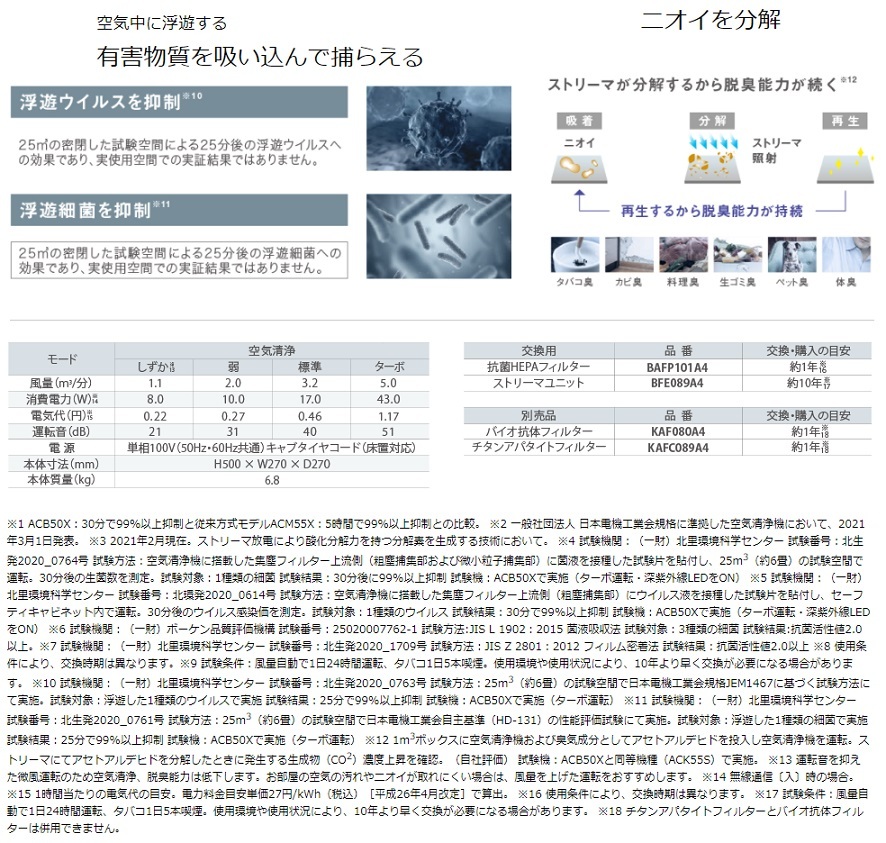Select the 再生 step badge
This screenshot has width=886, height=843.
tap(845, 121)
